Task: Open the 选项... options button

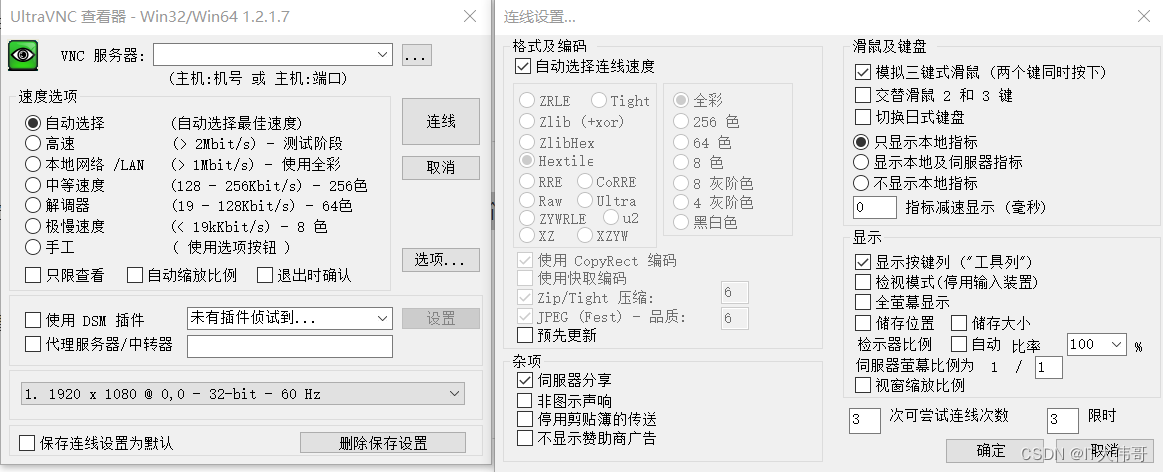Action: [441, 260]
